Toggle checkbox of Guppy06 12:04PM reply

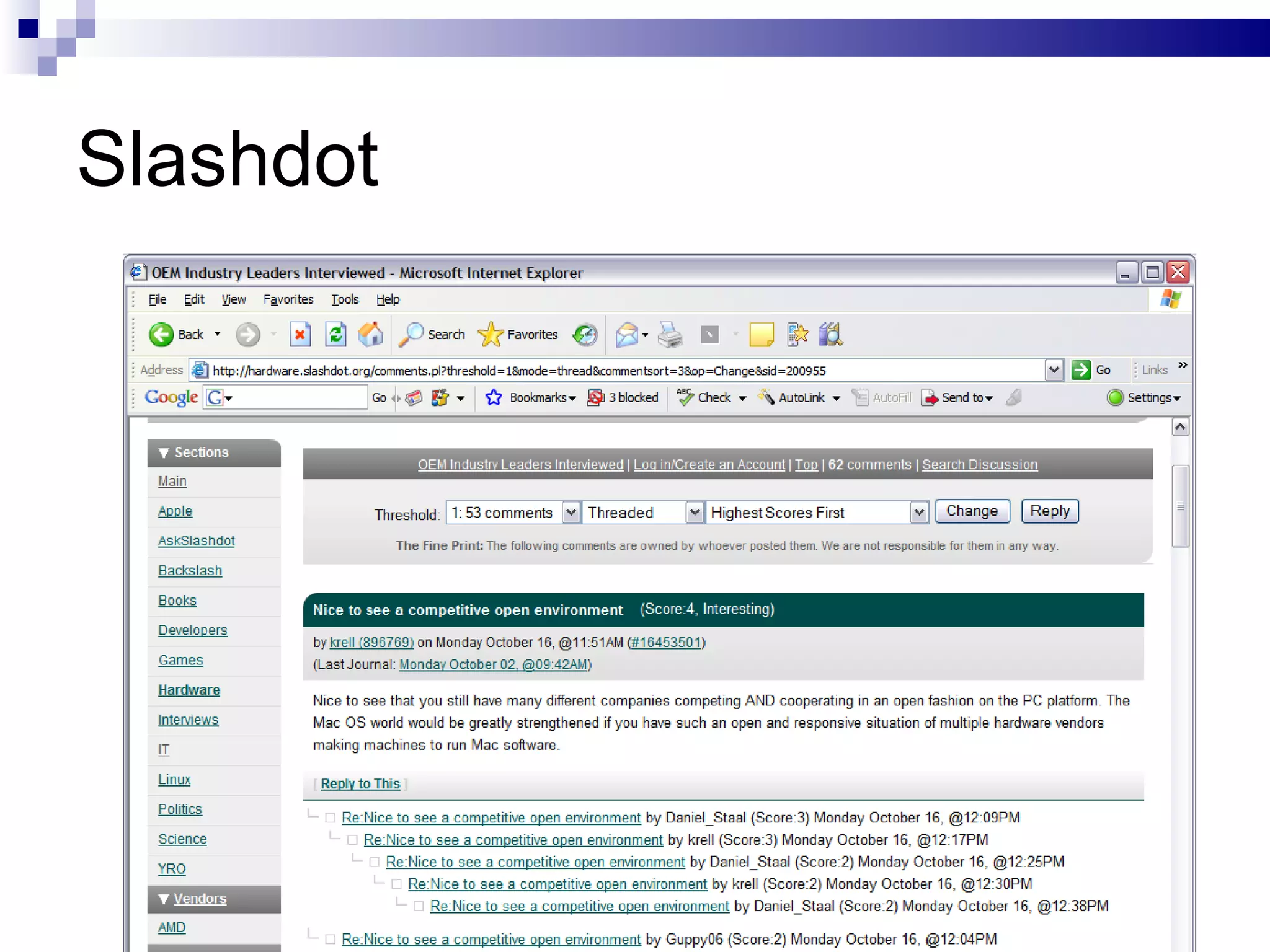click(x=331, y=939)
